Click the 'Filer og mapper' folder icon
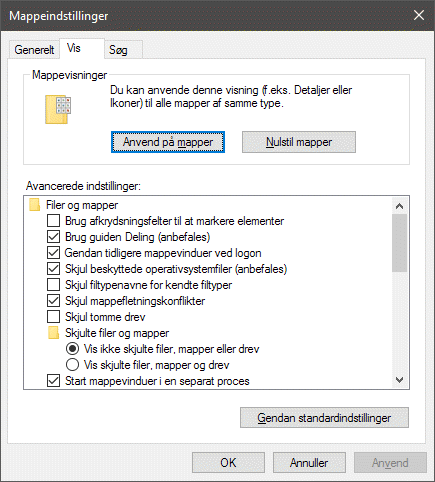The width and height of the screenshot is (435, 482). (x=34, y=205)
